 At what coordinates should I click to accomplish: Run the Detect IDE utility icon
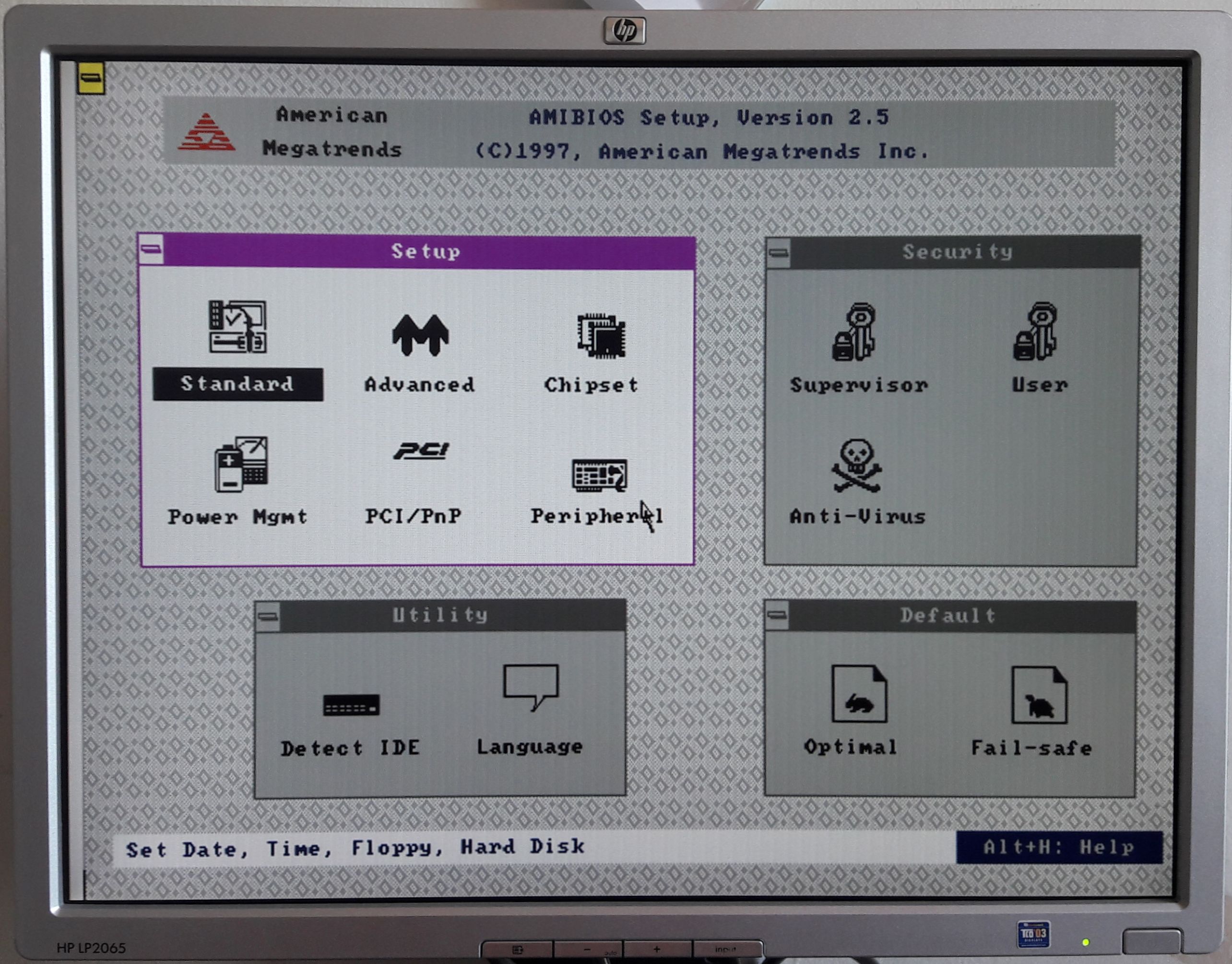click(x=351, y=705)
